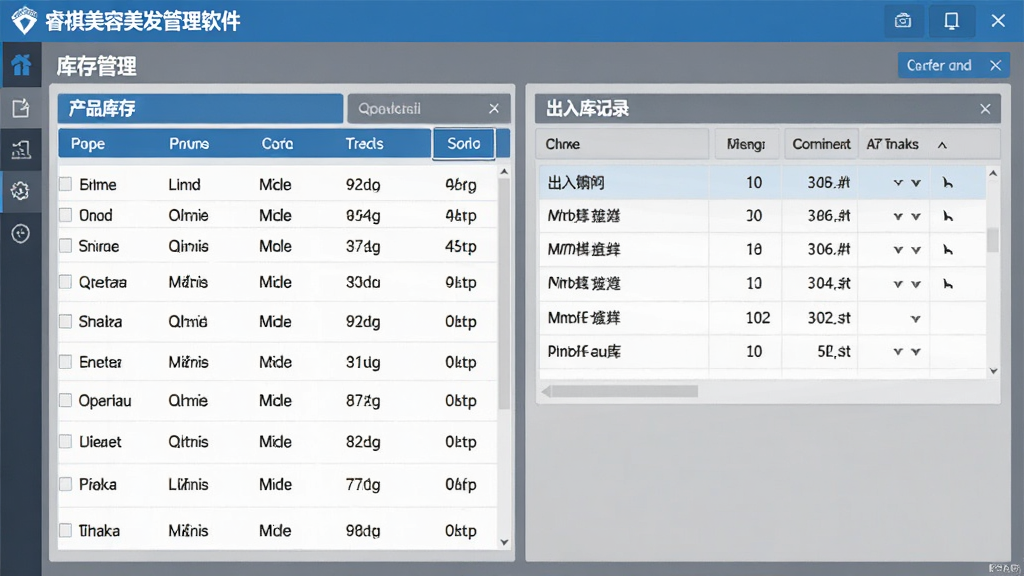Click the arrow icon in the 304 row
The width and height of the screenshot is (1024, 576).
coord(948,283)
